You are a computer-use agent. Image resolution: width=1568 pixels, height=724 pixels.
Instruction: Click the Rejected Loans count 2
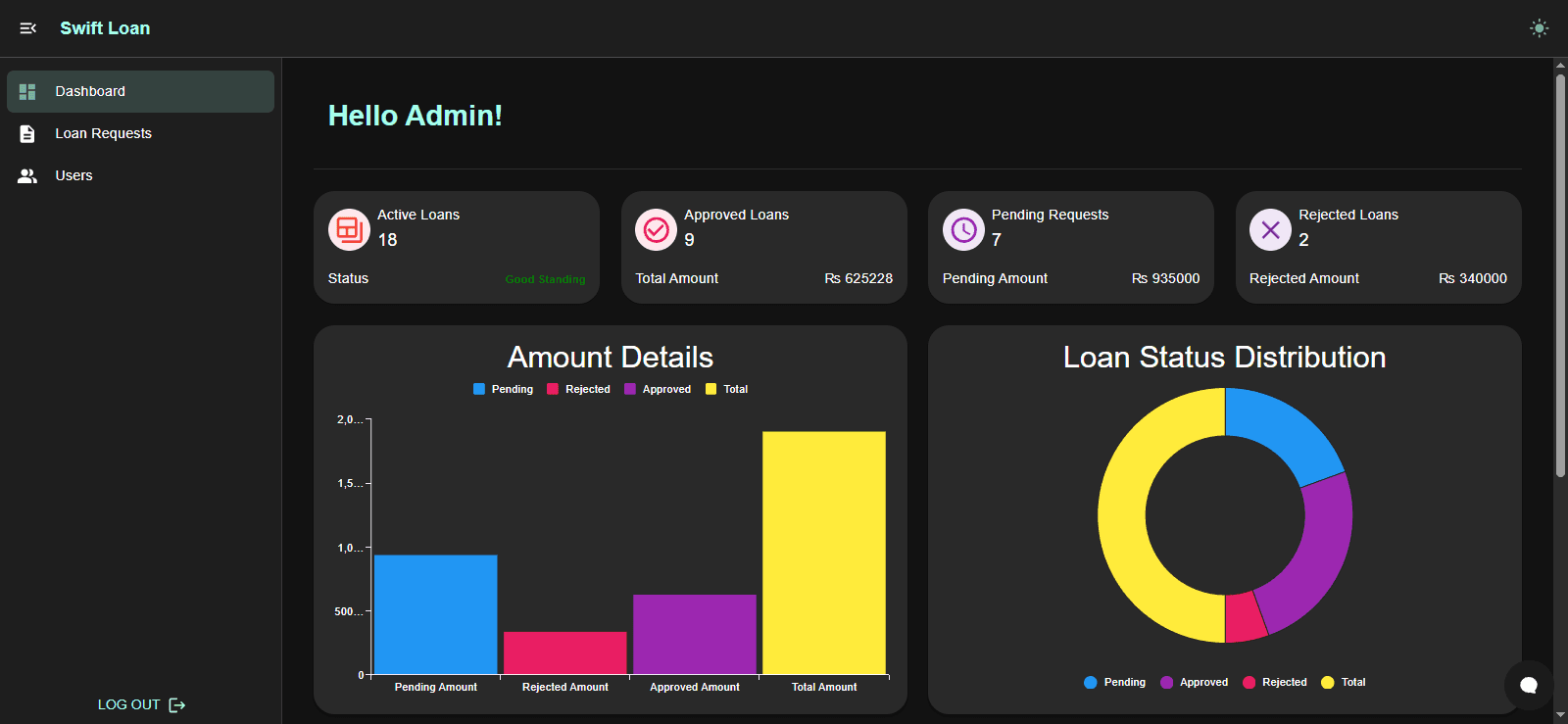1303,240
